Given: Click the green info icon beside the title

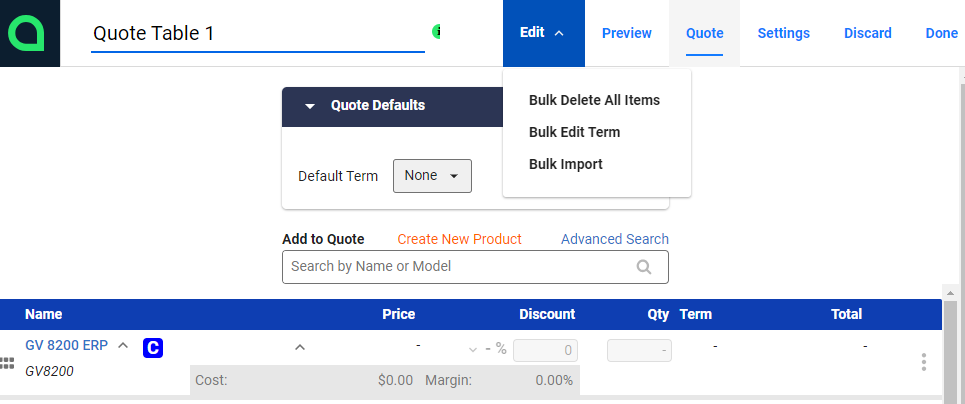Looking at the screenshot, I should point(436,31).
